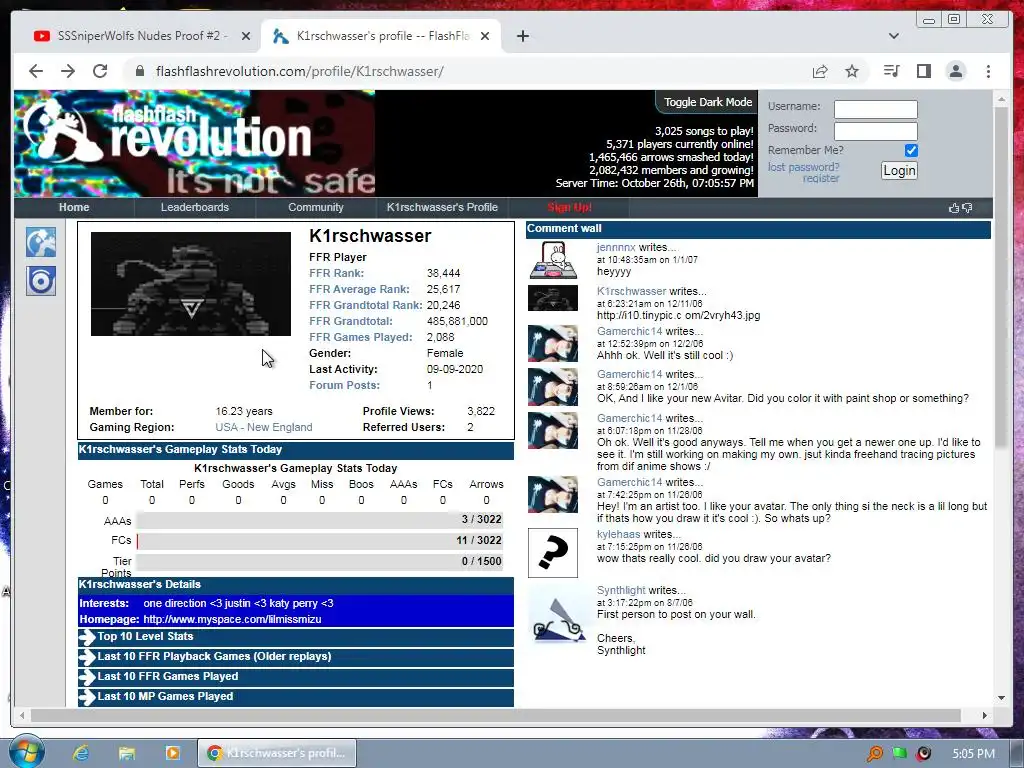Open kylehaas's profile name link
1024x768 pixels.
[x=618, y=534]
